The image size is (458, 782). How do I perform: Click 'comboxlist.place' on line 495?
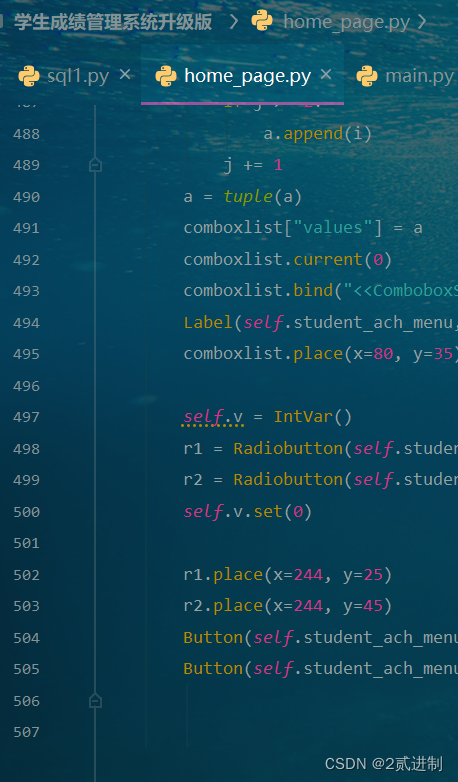coord(263,354)
